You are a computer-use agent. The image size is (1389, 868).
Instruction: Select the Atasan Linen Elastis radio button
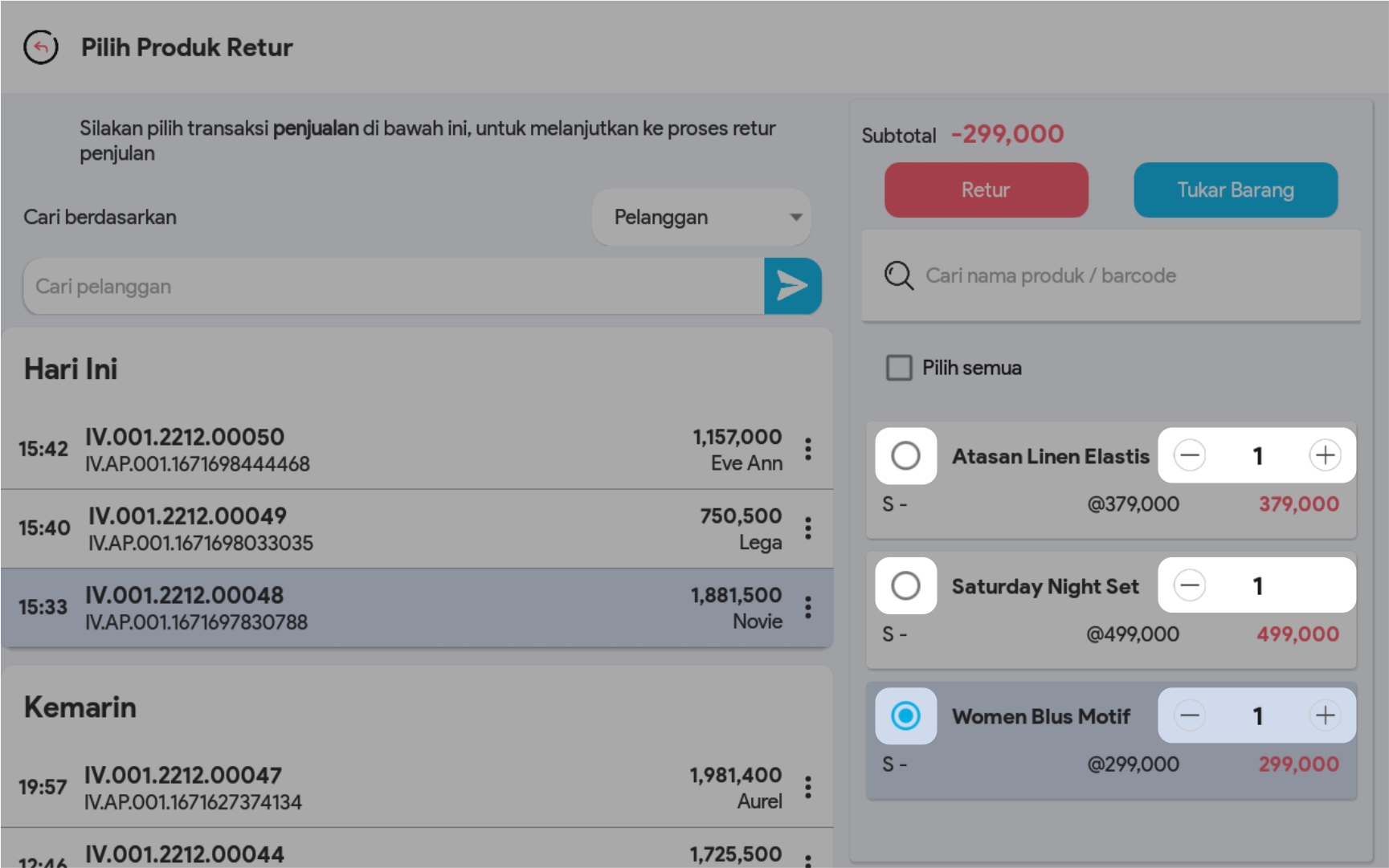[905, 455]
